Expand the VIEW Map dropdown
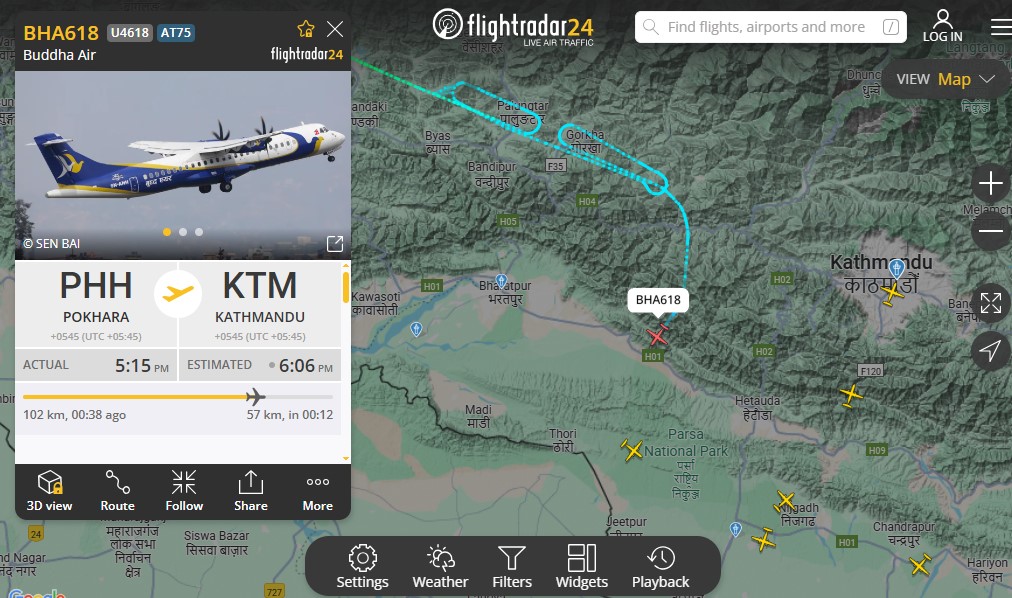Screen dimensions: 1012x598 [x=946, y=79]
